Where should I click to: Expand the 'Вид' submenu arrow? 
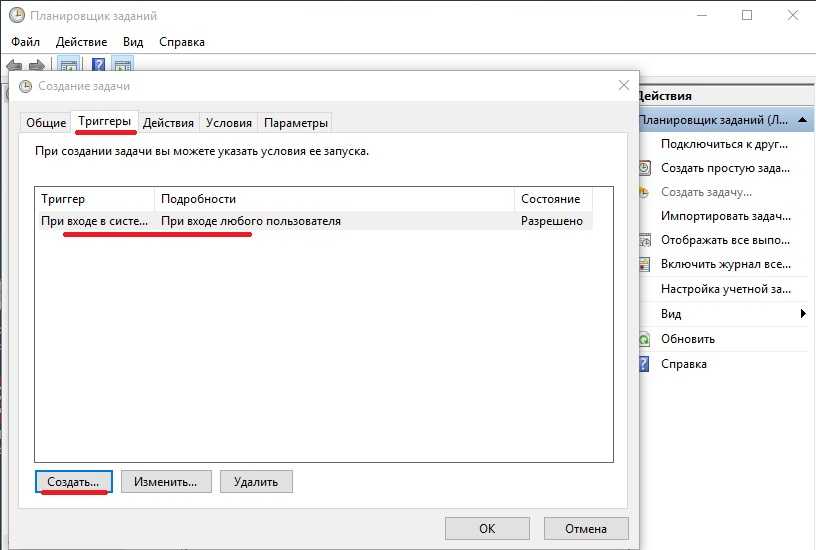(x=803, y=314)
